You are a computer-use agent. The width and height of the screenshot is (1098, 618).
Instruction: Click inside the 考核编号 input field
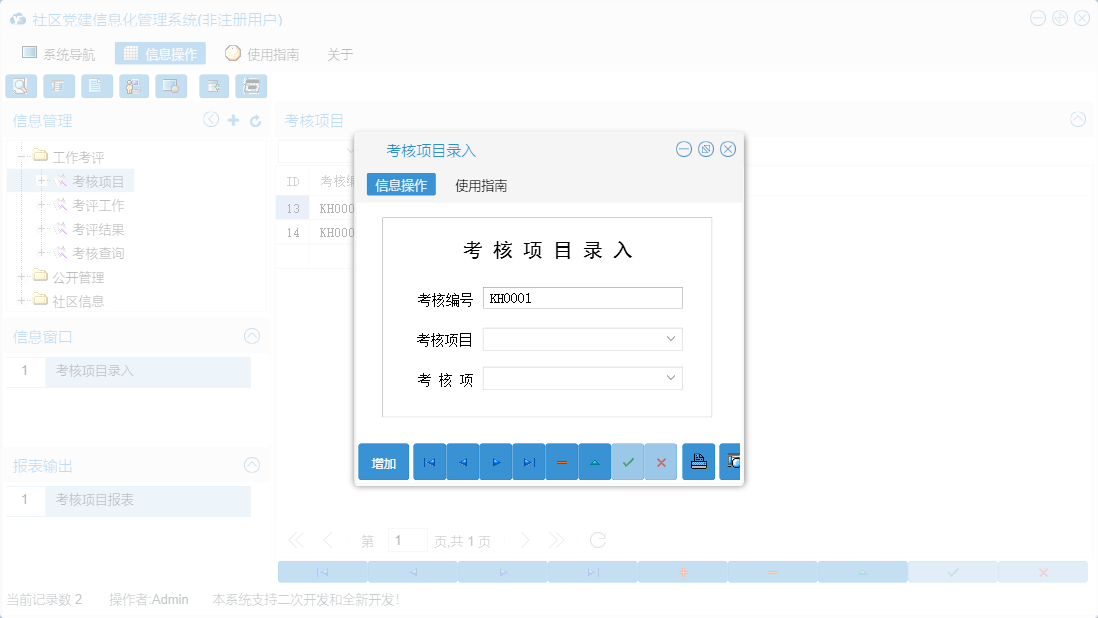582,298
